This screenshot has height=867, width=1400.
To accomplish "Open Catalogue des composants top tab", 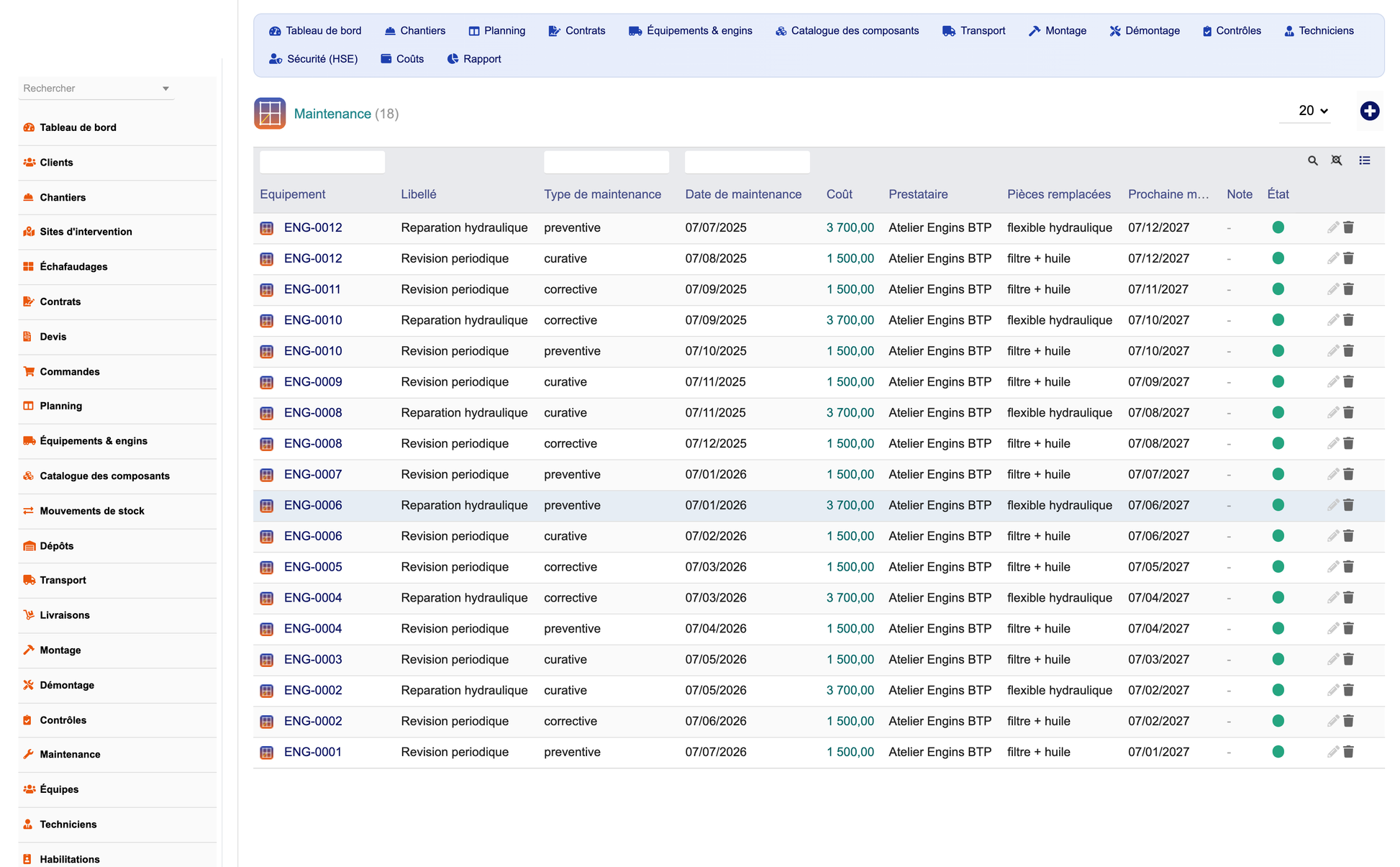I will (x=847, y=31).
